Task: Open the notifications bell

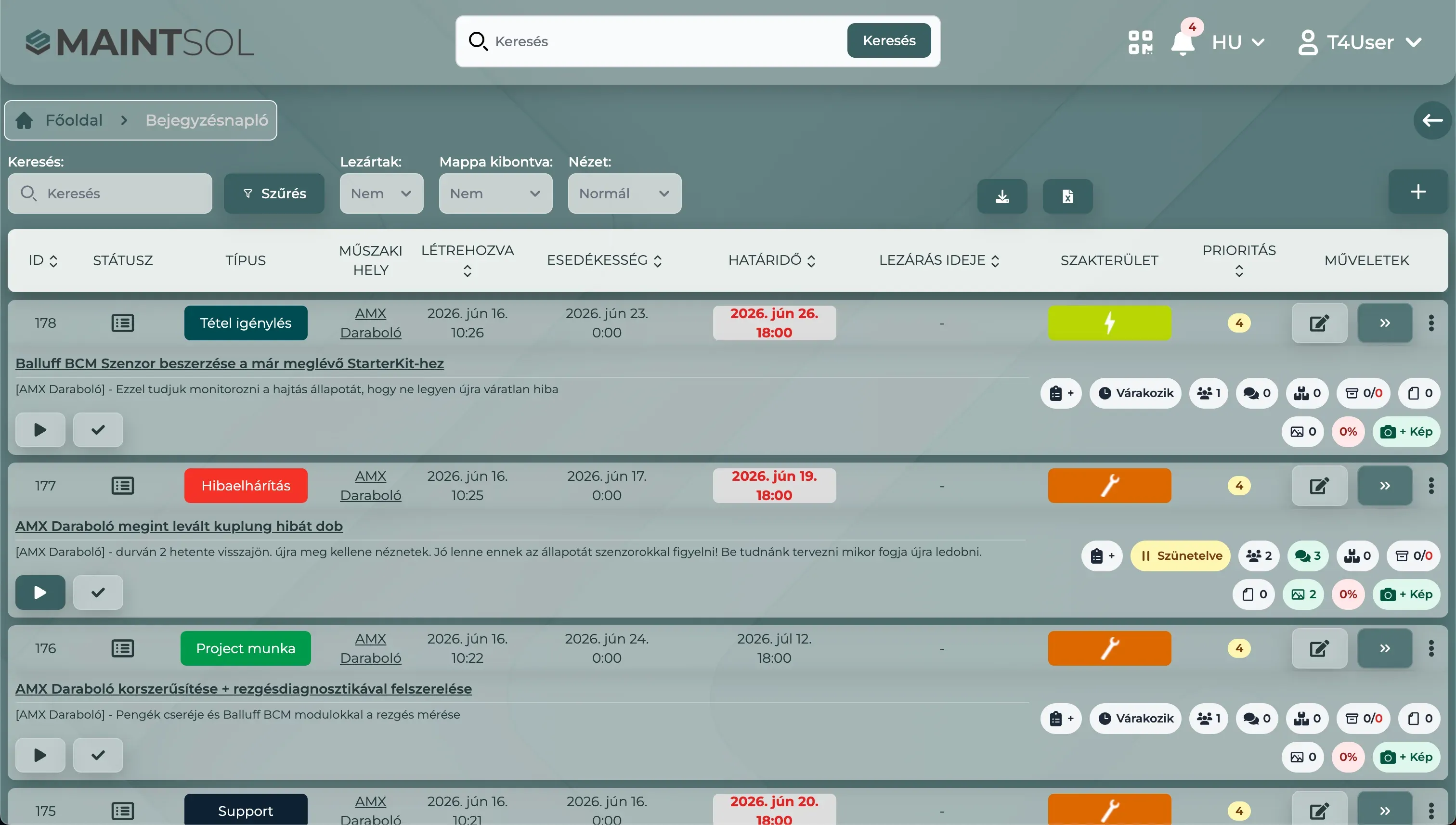Action: 1183,43
